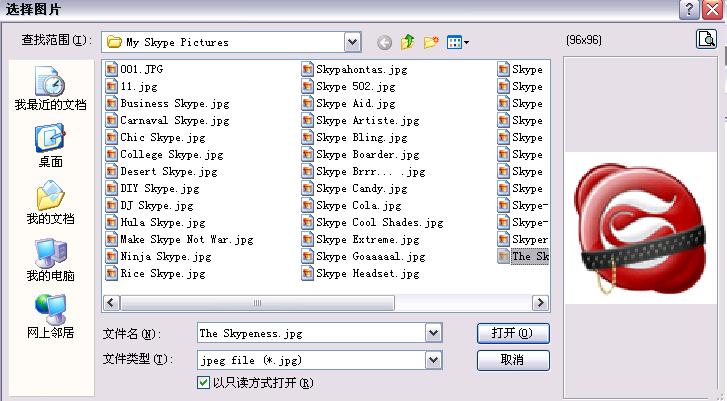Select Make Skype Not War.jpg
Viewport: 727px width, 401px height.
[x=187, y=240]
